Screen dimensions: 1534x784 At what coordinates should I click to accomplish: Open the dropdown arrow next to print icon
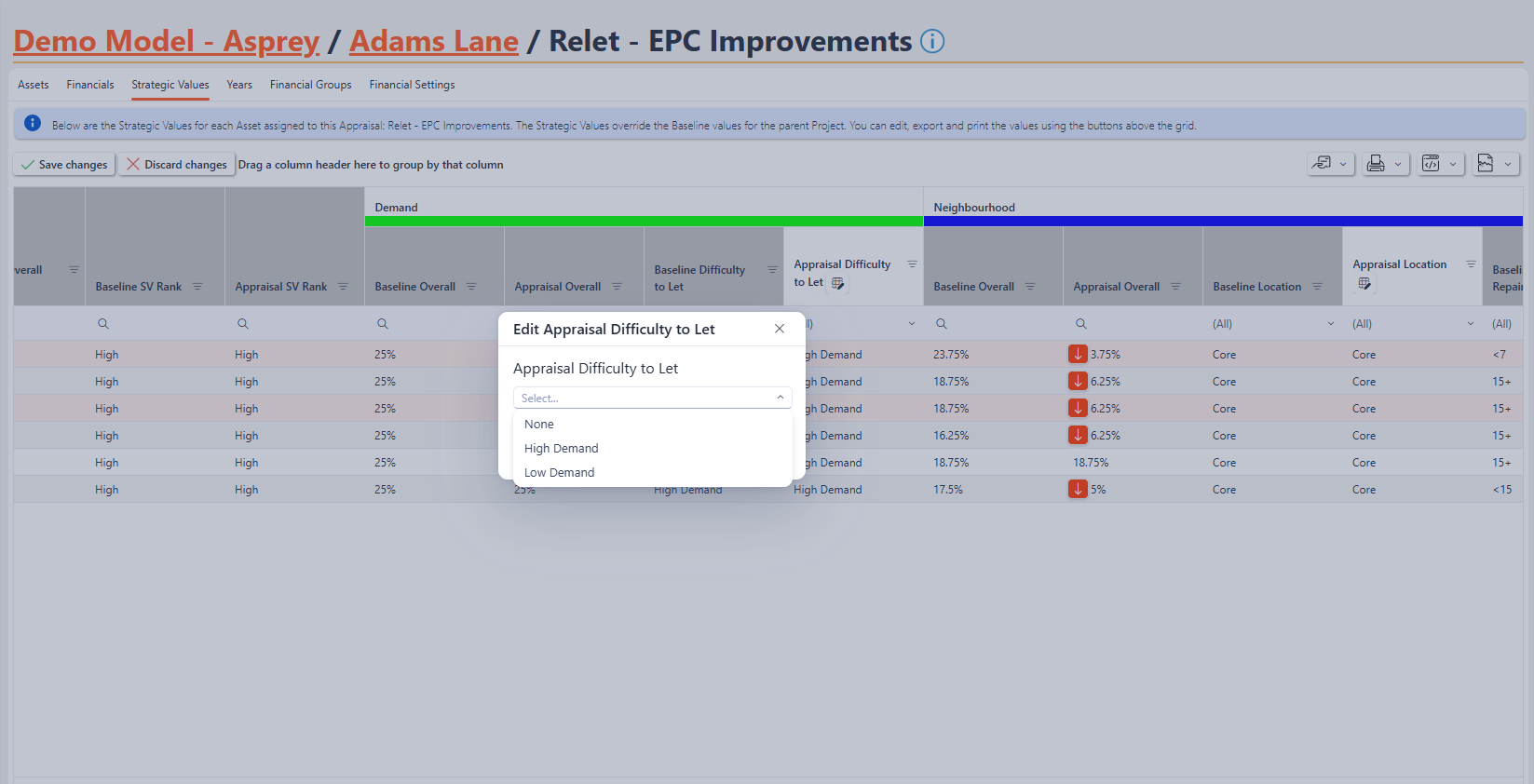pyautogui.click(x=1398, y=165)
